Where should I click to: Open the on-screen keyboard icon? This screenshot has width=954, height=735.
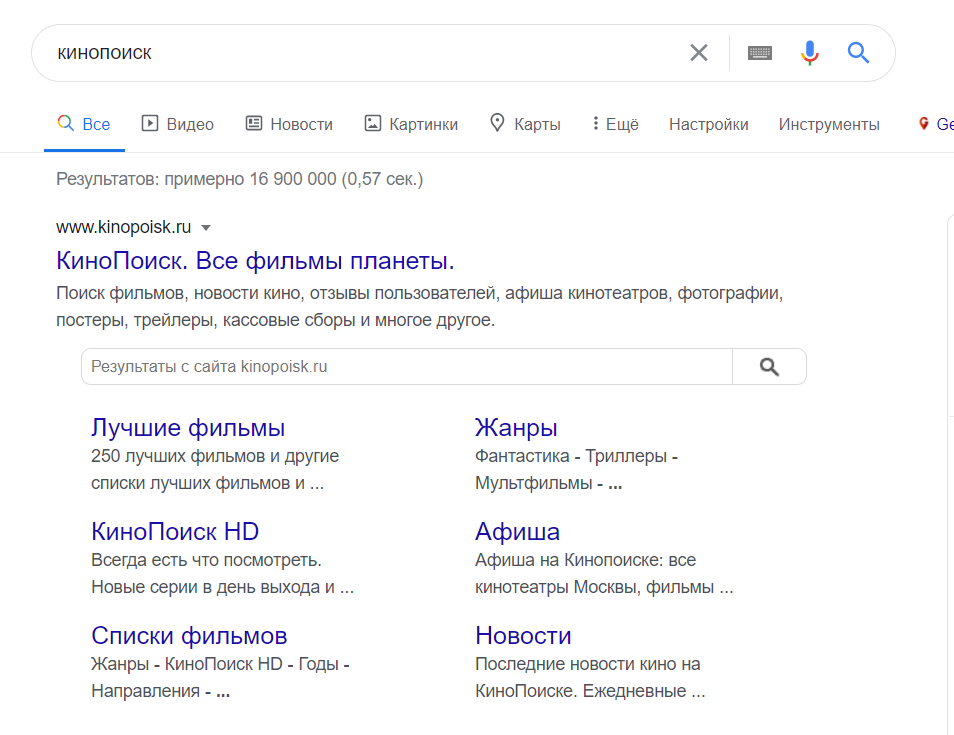(x=759, y=53)
